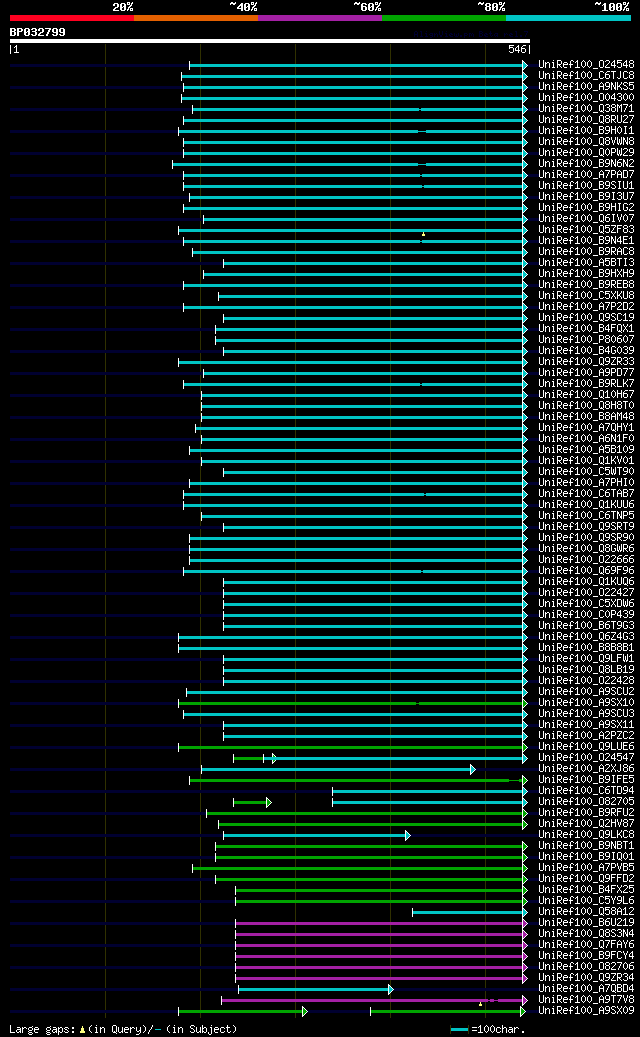Choose entry UniRef100_Q1KUQ6
This screenshot has height=1037, width=640.
(x=586, y=581)
